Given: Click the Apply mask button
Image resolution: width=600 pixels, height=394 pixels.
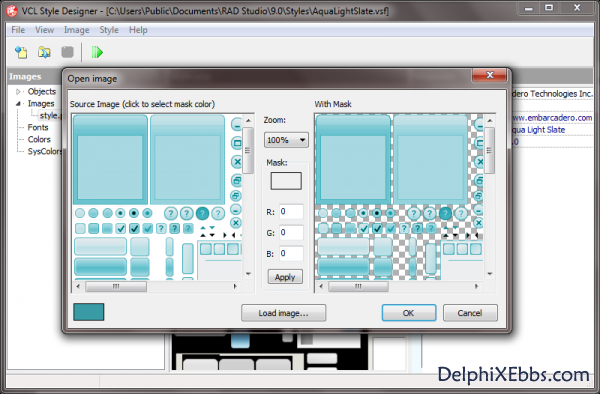Looking at the screenshot, I should (x=285, y=277).
